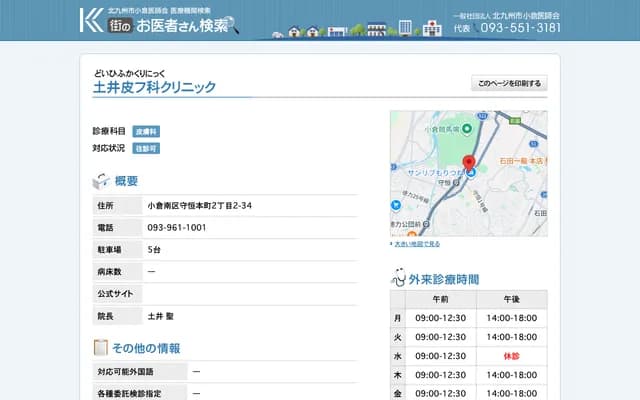Click the clipboard icon beside その他の情報
Screen dimensions: 640x400
click(x=100, y=348)
